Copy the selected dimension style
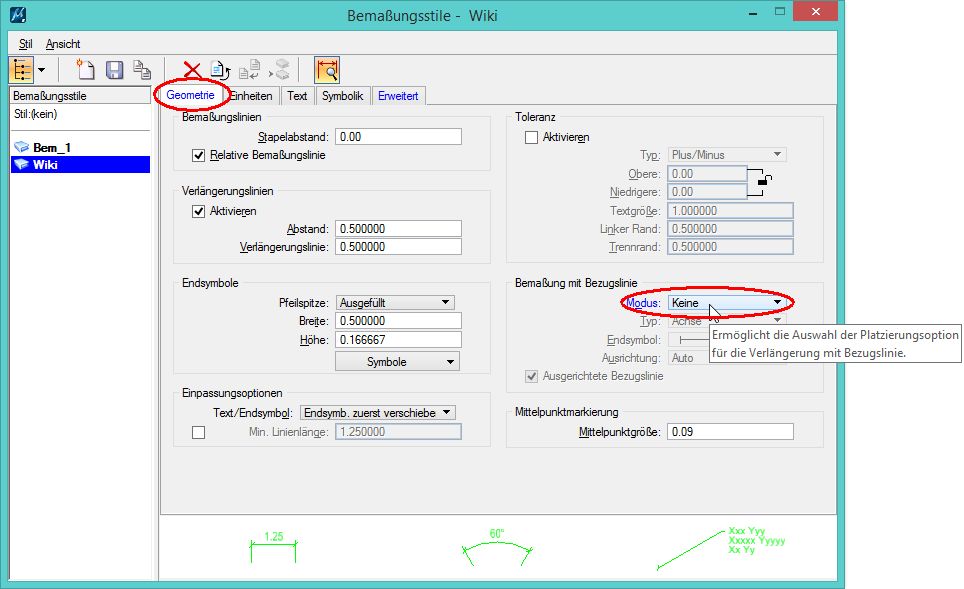964x589 pixels. click(142, 70)
